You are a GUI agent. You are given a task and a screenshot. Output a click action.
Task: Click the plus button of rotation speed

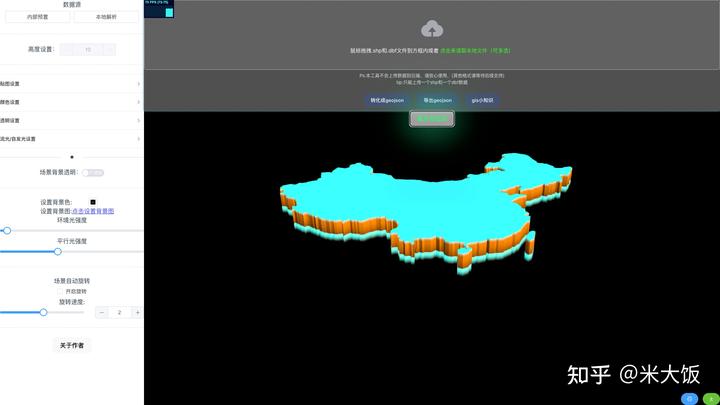137,312
